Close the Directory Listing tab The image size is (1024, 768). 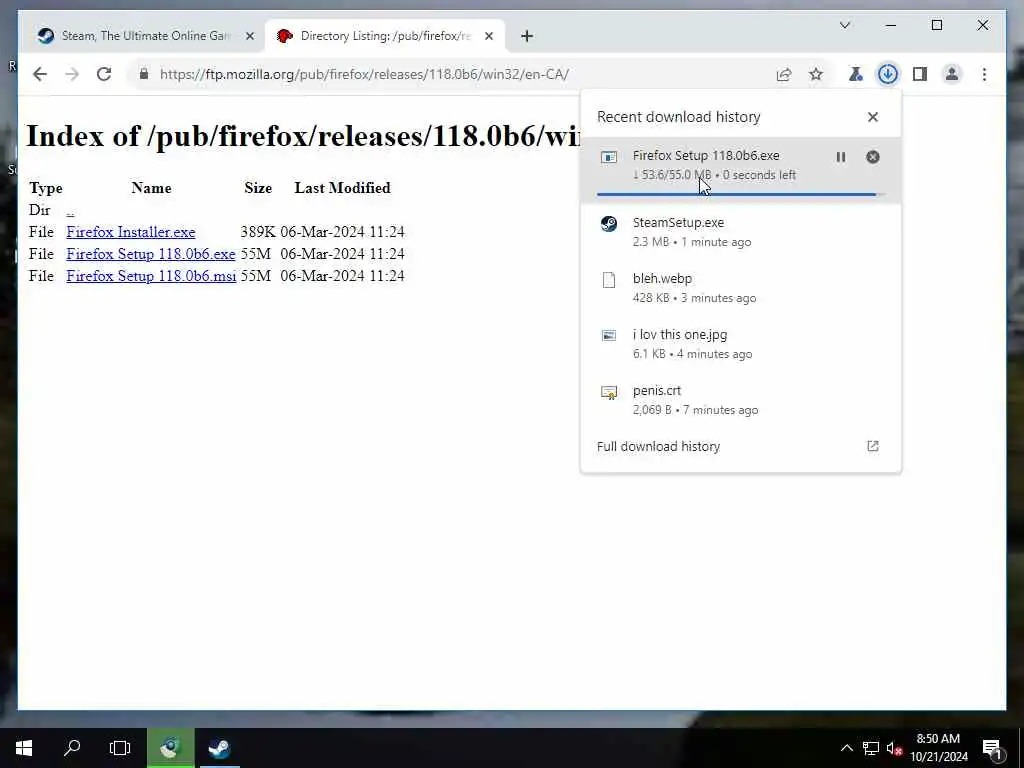point(488,36)
